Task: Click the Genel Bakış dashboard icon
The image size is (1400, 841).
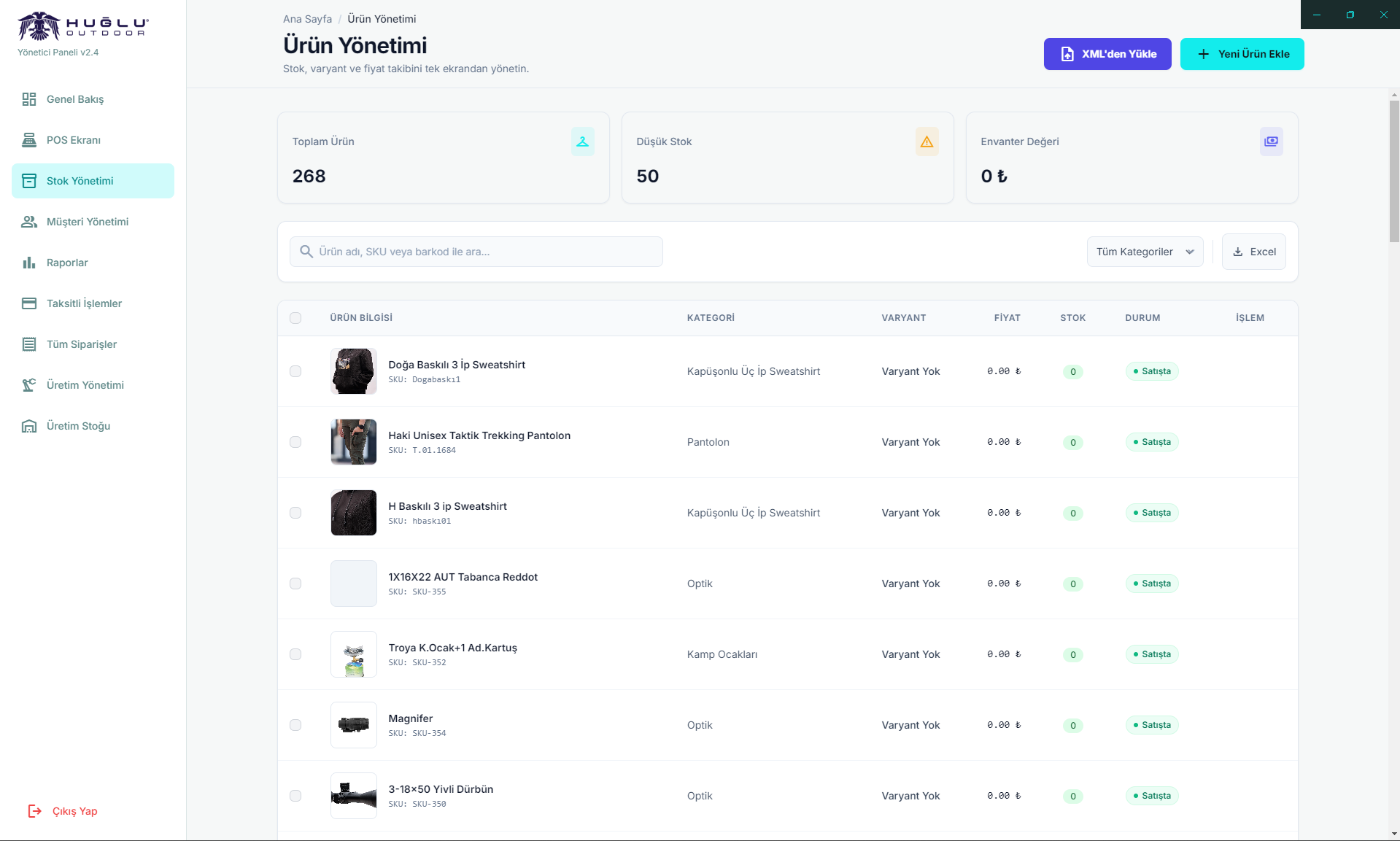Action: pyautogui.click(x=29, y=99)
